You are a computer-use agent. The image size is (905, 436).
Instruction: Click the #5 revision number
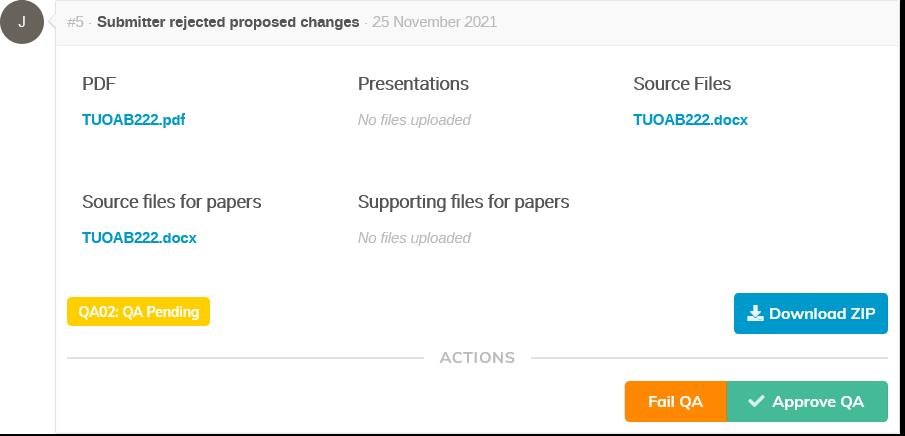coord(76,22)
